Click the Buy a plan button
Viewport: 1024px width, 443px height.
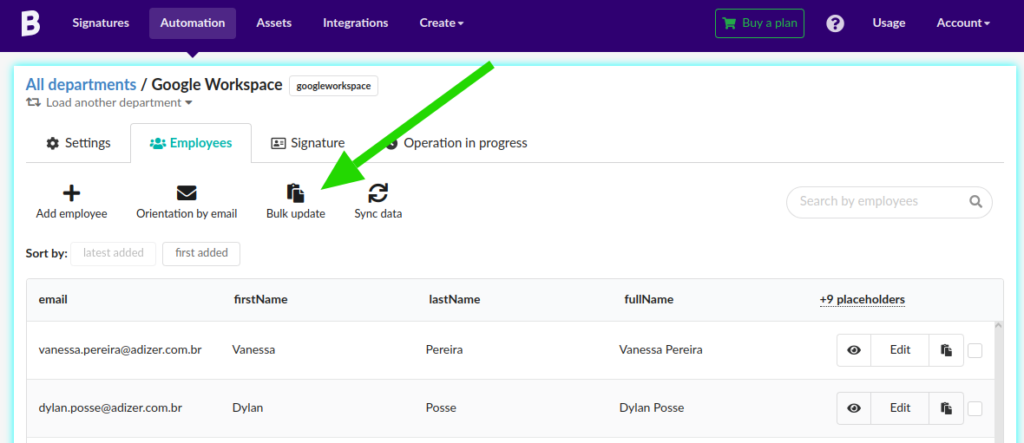(x=760, y=24)
